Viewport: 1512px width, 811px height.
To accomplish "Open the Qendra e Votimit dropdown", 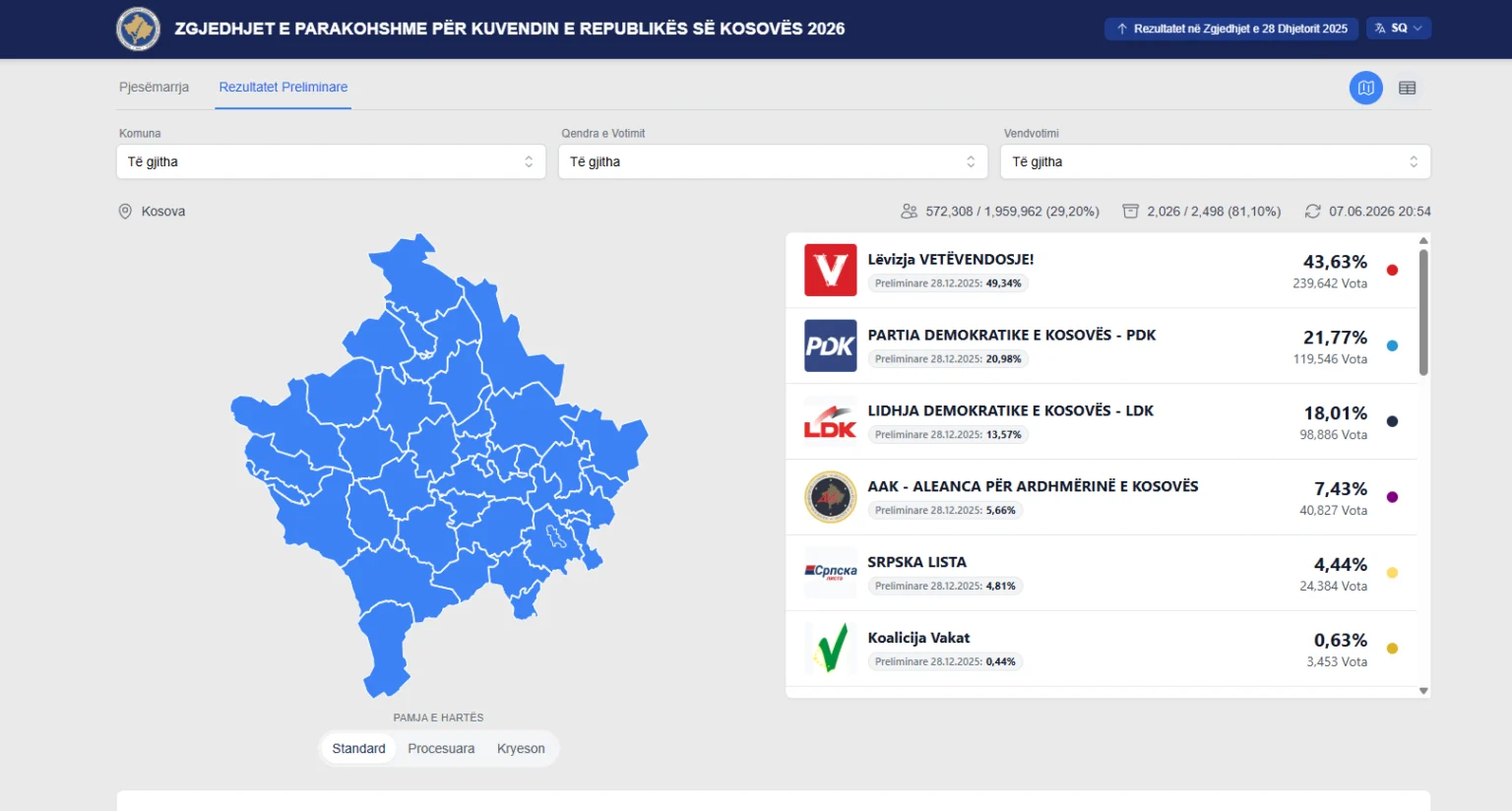I will 773,161.
